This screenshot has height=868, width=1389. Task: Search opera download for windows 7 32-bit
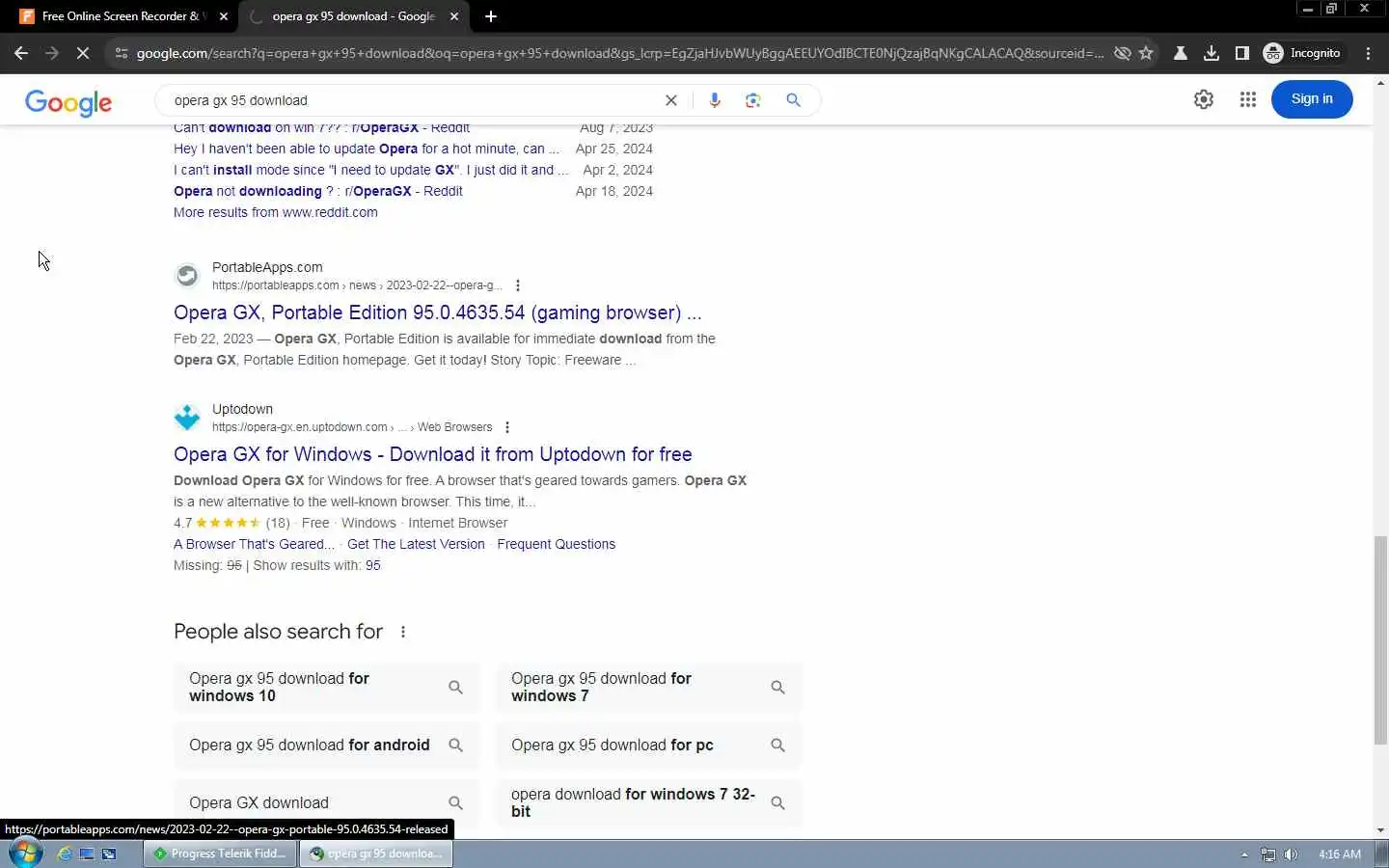[649, 803]
